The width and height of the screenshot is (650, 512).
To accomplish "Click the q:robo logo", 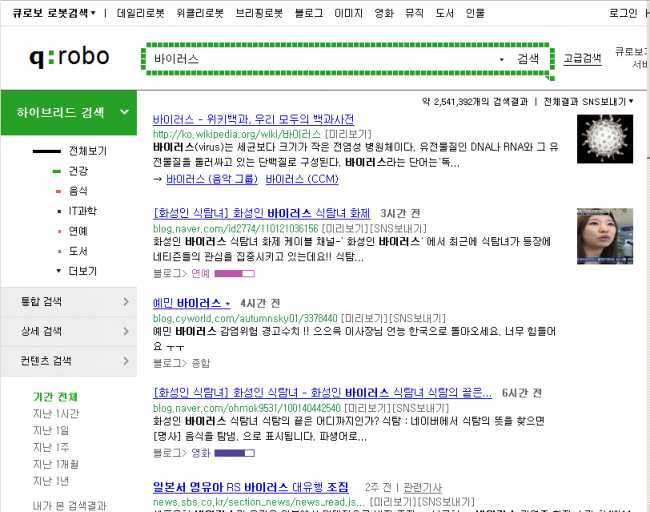I will 69,57.
